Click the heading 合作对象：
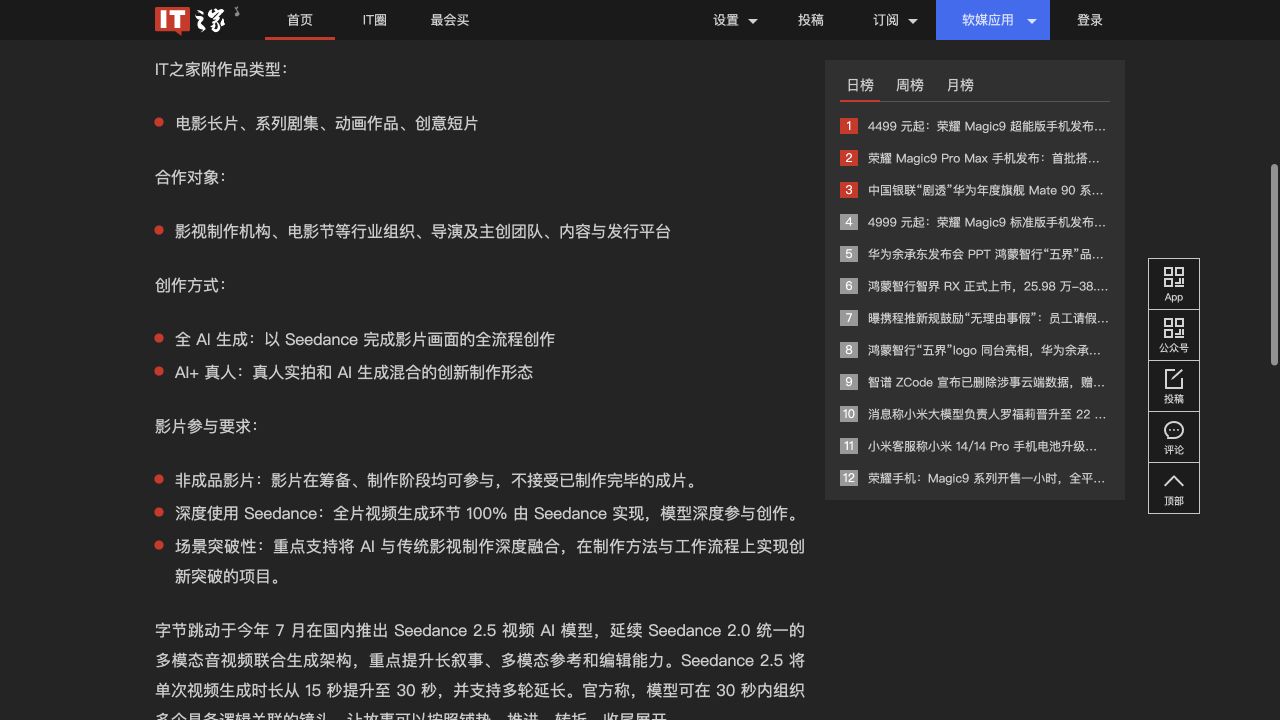This screenshot has height=720, width=1280. 191,177
